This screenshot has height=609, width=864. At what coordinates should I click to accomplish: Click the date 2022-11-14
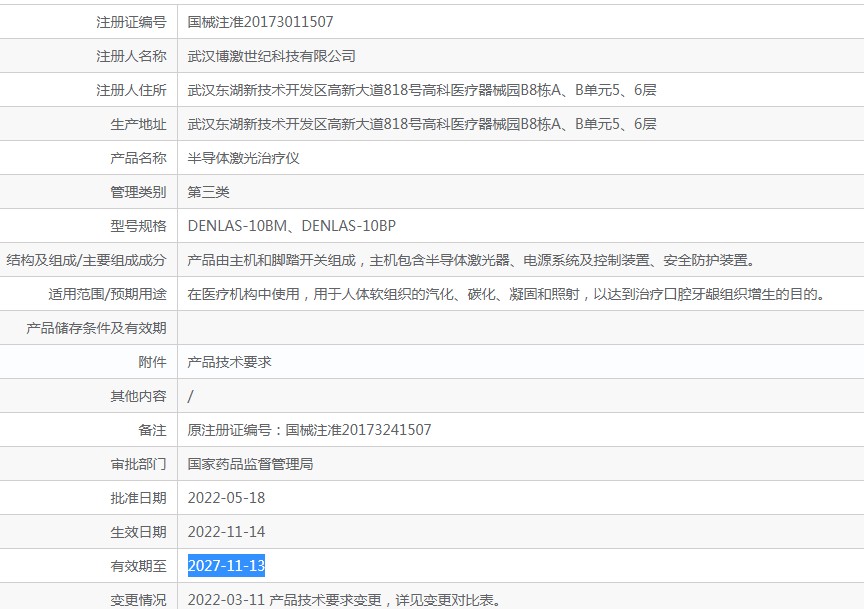coord(226,532)
